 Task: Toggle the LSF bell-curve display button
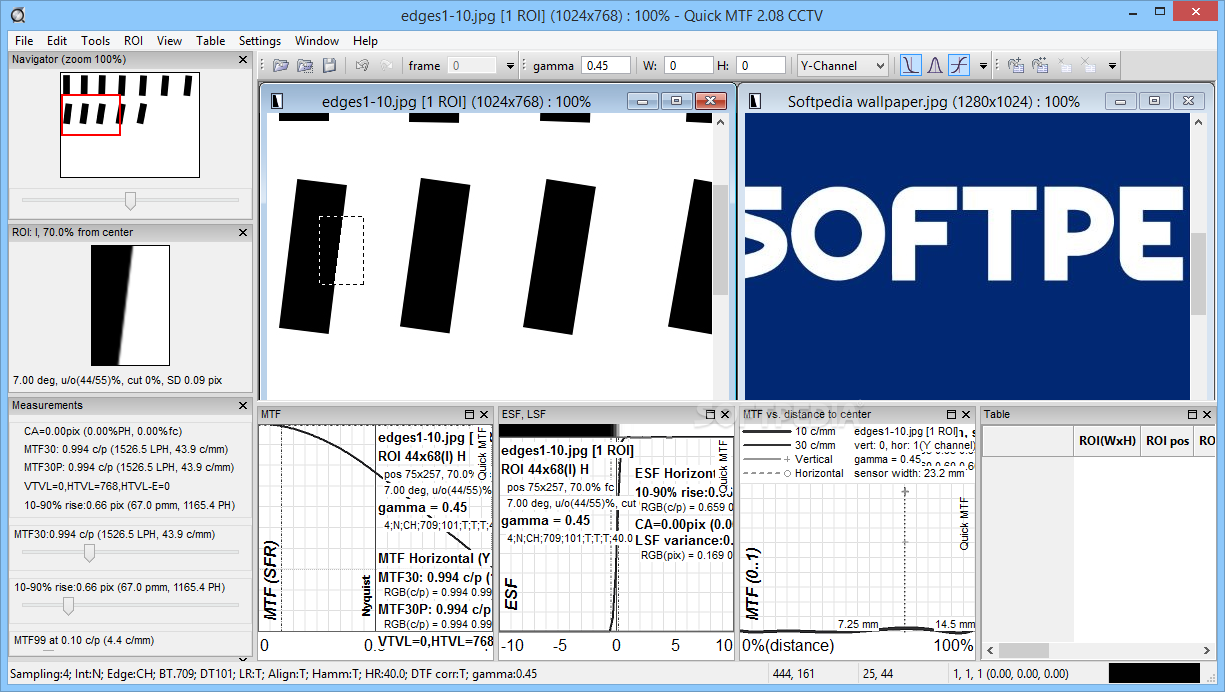coord(934,66)
